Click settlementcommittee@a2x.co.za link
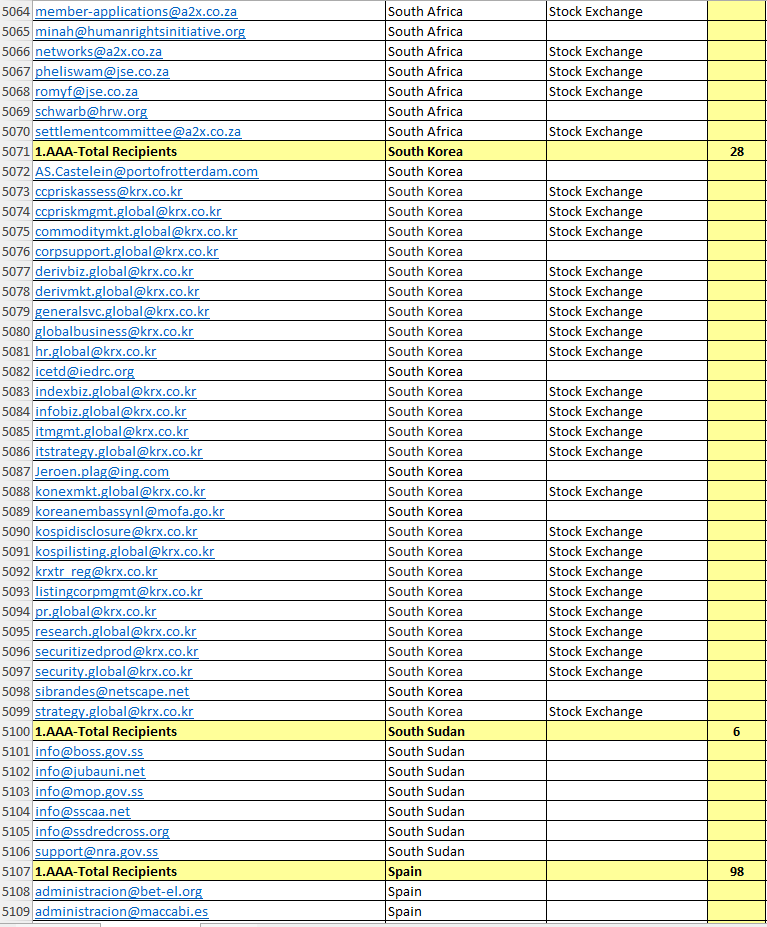Image resolution: width=767 pixels, height=927 pixels. coord(138,132)
